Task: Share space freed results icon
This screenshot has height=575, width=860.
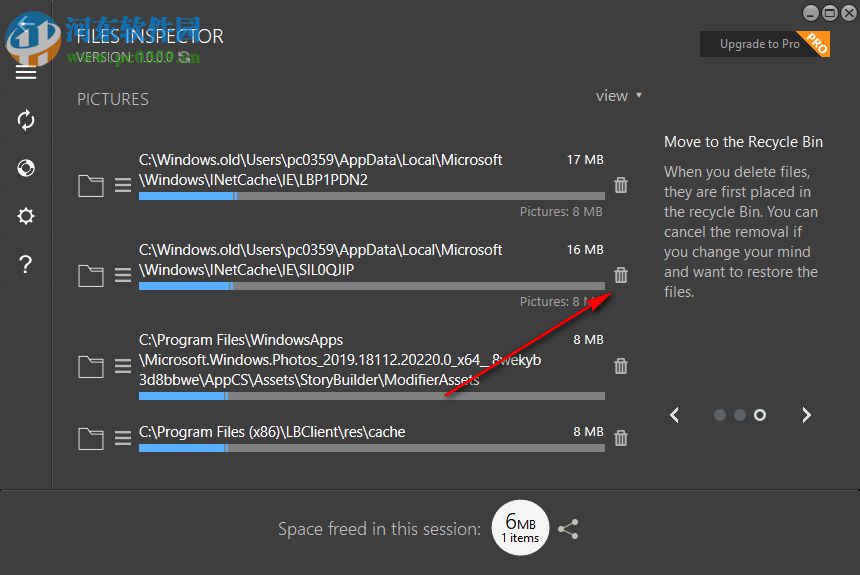Action: pos(568,529)
